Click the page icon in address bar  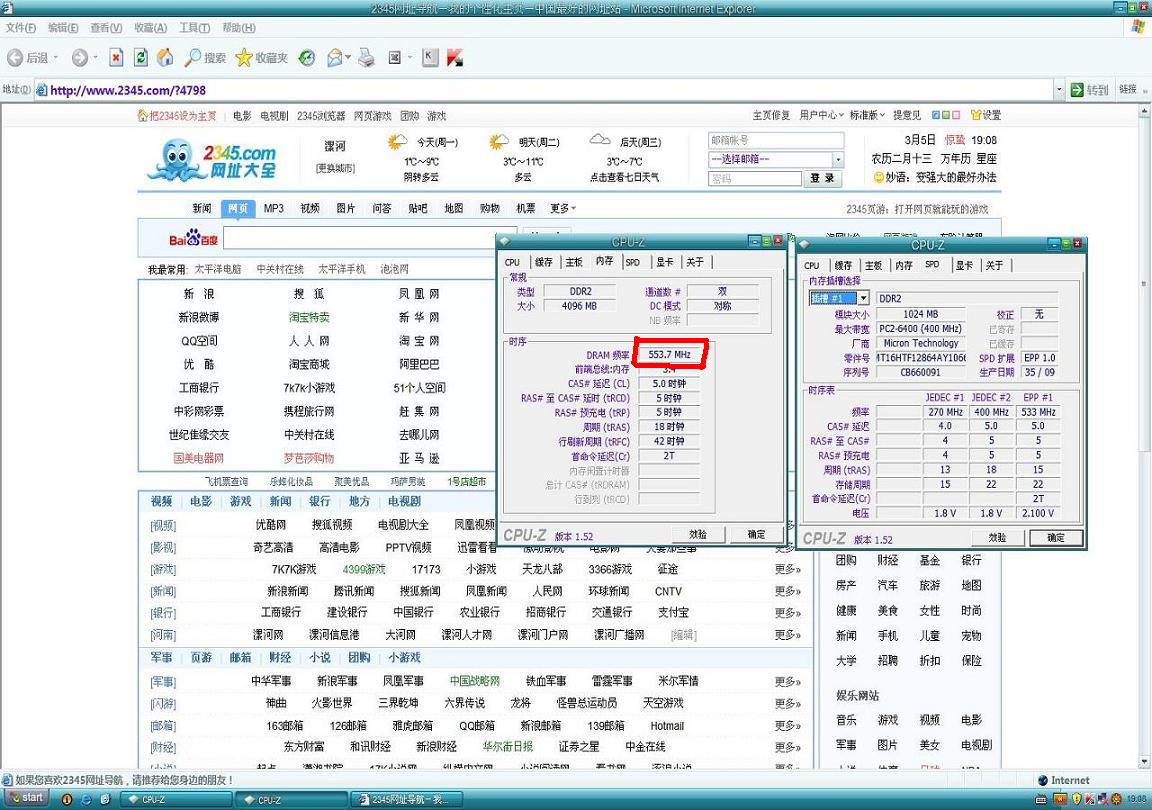pyautogui.click(x=42, y=90)
